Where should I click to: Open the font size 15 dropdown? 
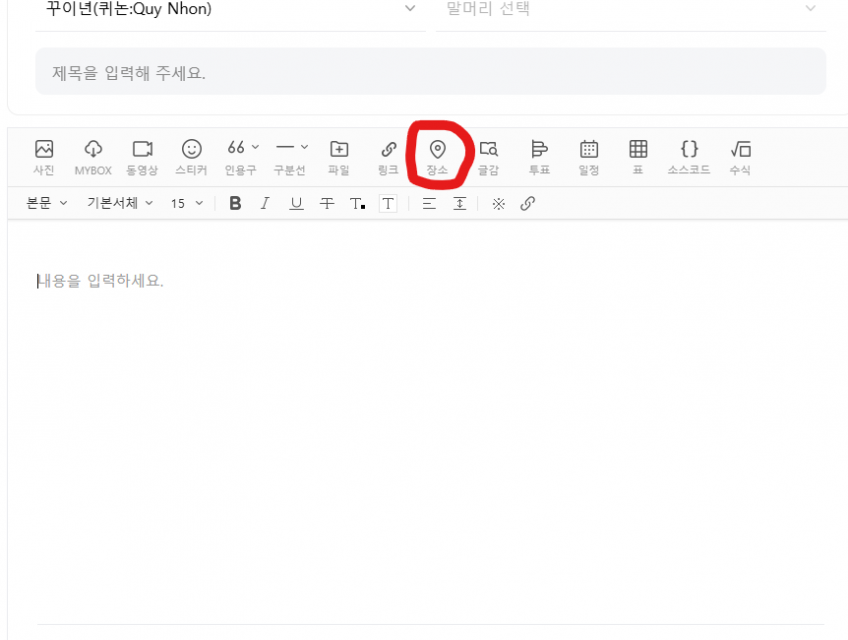point(185,203)
